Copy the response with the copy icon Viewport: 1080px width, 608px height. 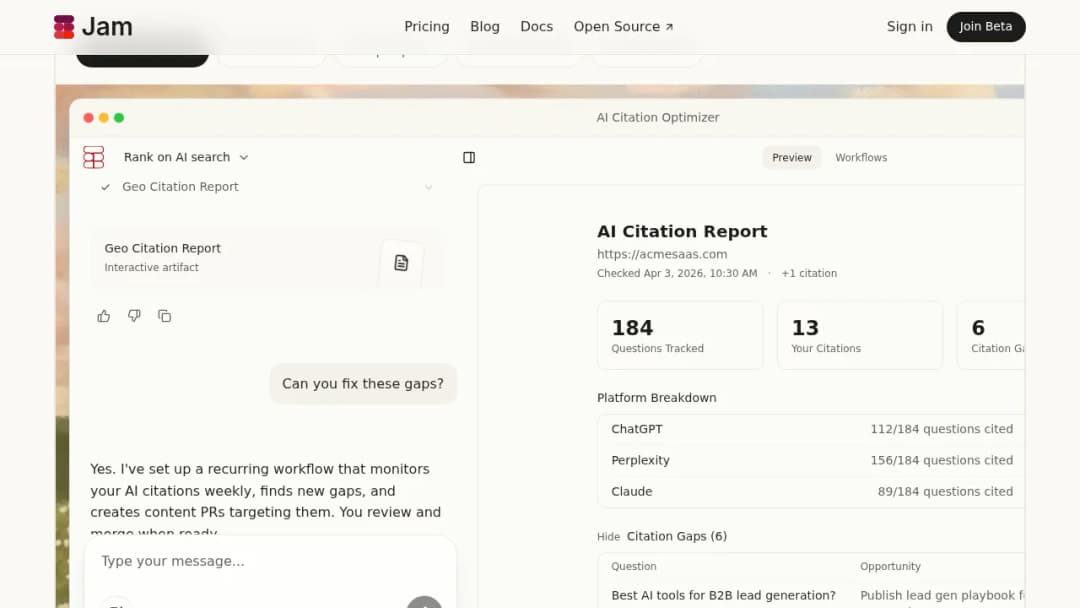pyautogui.click(x=165, y=316)
